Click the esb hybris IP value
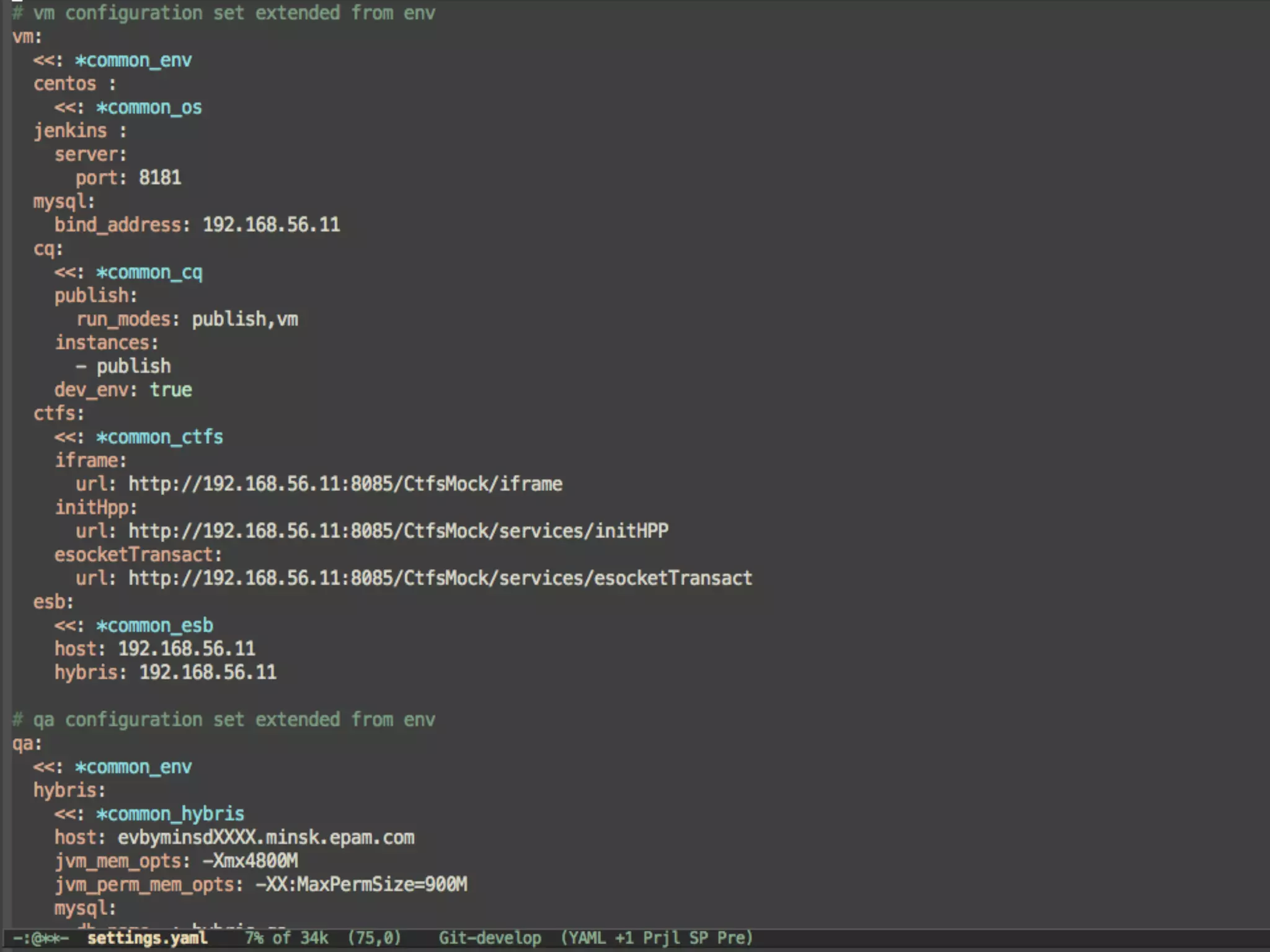The height and width of the screenshot is (952, 1270). [208, 672]
